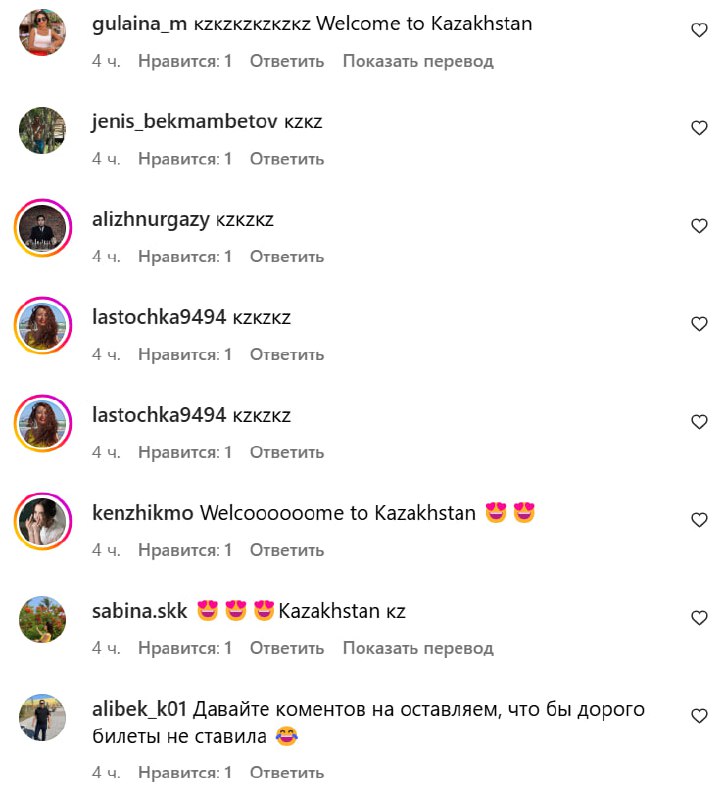724x800 pixels.
Task: Open kenzhikmo's story from the avatar
Action: 42,521
